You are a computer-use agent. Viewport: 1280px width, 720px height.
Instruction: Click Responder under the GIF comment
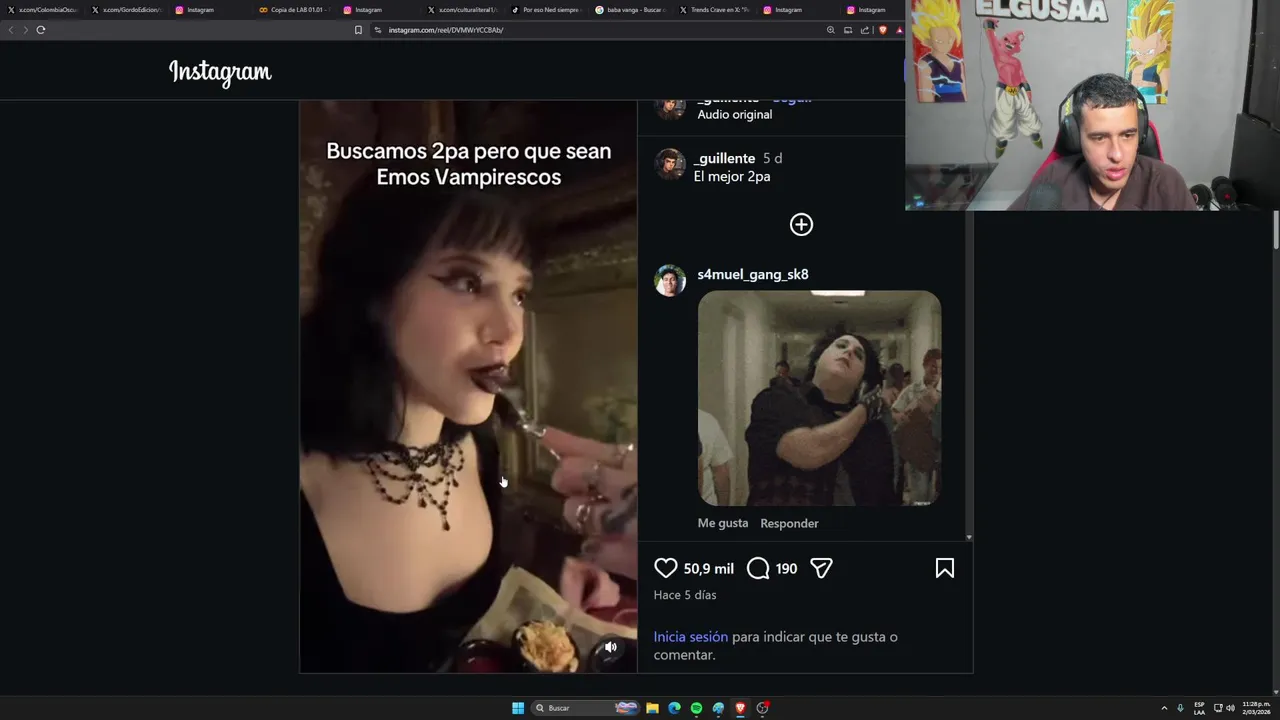(x=789, y=523)
